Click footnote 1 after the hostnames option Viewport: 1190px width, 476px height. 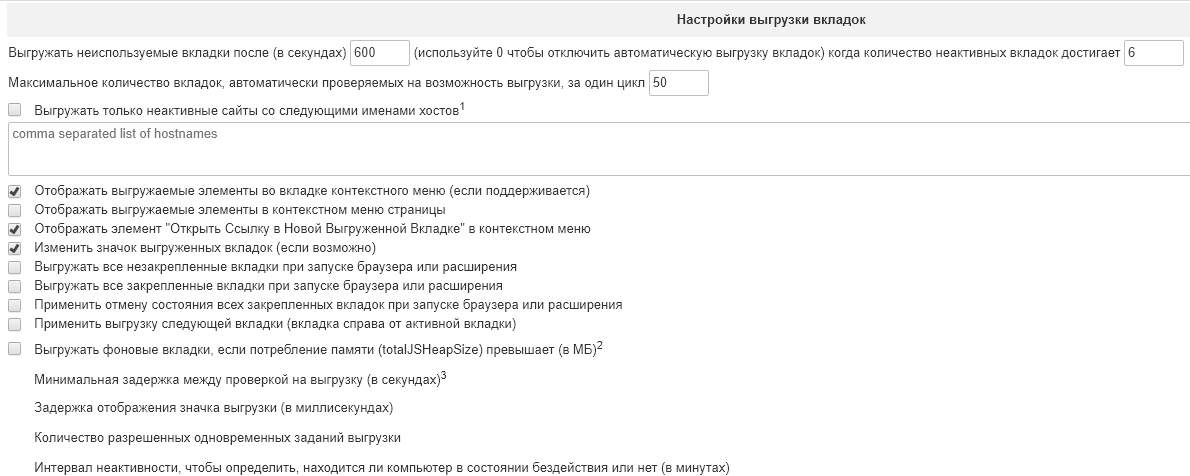click(x=463, y=107)
